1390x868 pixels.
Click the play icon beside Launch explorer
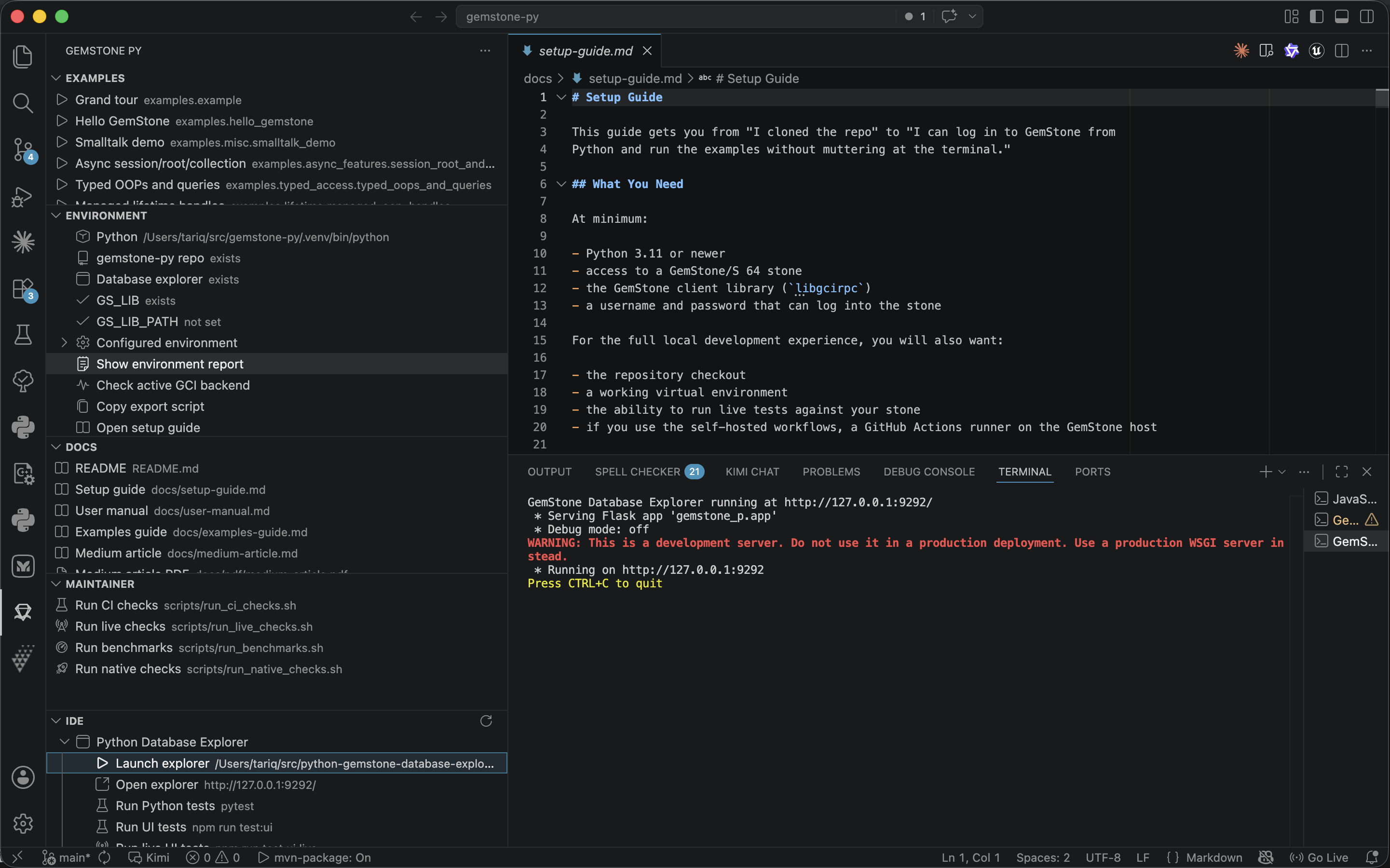click(103, 763)
